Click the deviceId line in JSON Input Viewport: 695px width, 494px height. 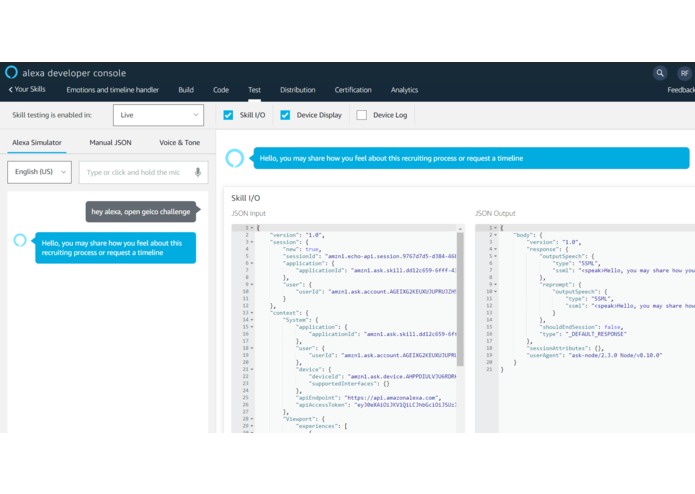point(382,376)
